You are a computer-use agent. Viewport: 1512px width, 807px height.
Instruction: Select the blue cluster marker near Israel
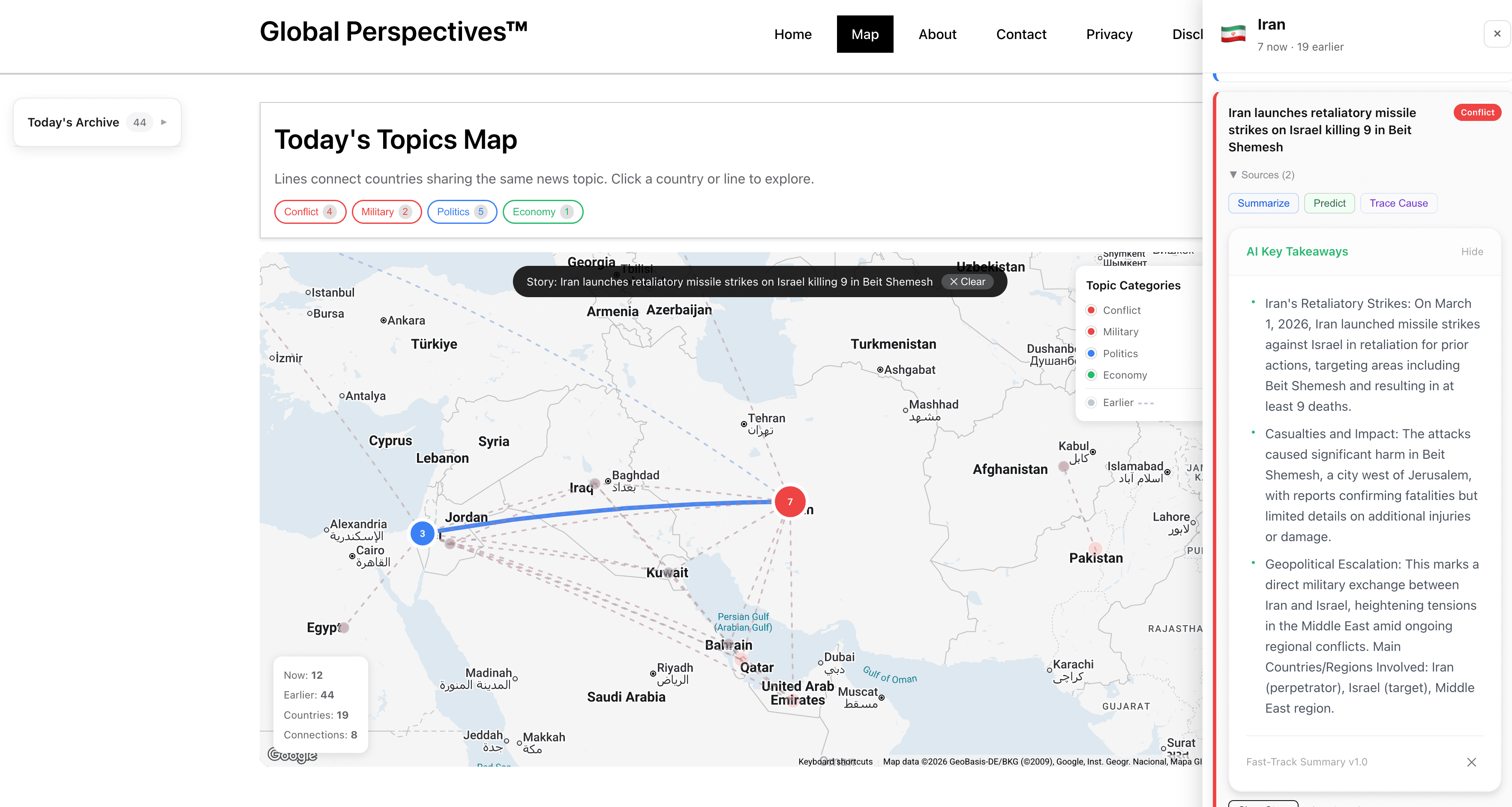pyautogui.click(x=422, y=533)
